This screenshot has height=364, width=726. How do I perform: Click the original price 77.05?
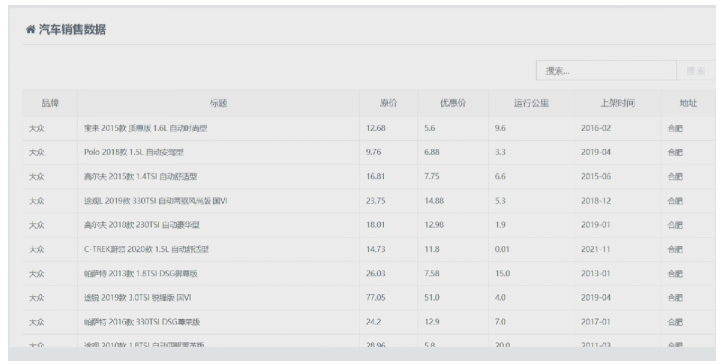tap(376, 298)
